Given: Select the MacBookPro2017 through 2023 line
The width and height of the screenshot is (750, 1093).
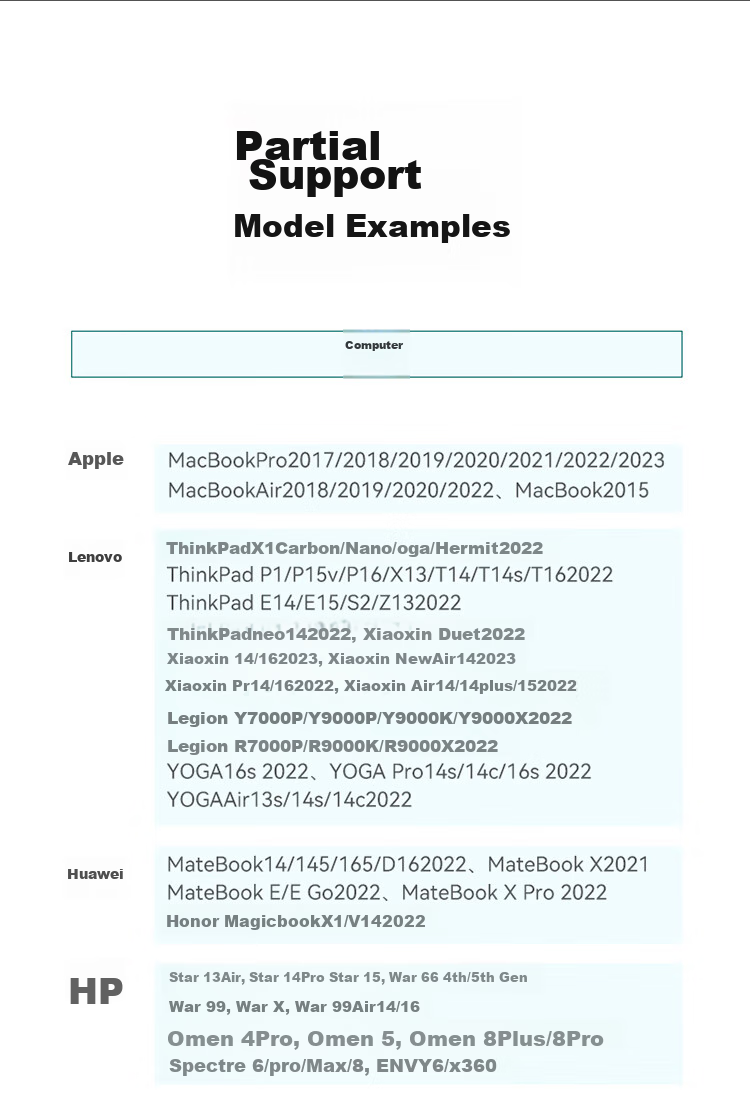Looking at the screenshot, I should pos(416,460).
